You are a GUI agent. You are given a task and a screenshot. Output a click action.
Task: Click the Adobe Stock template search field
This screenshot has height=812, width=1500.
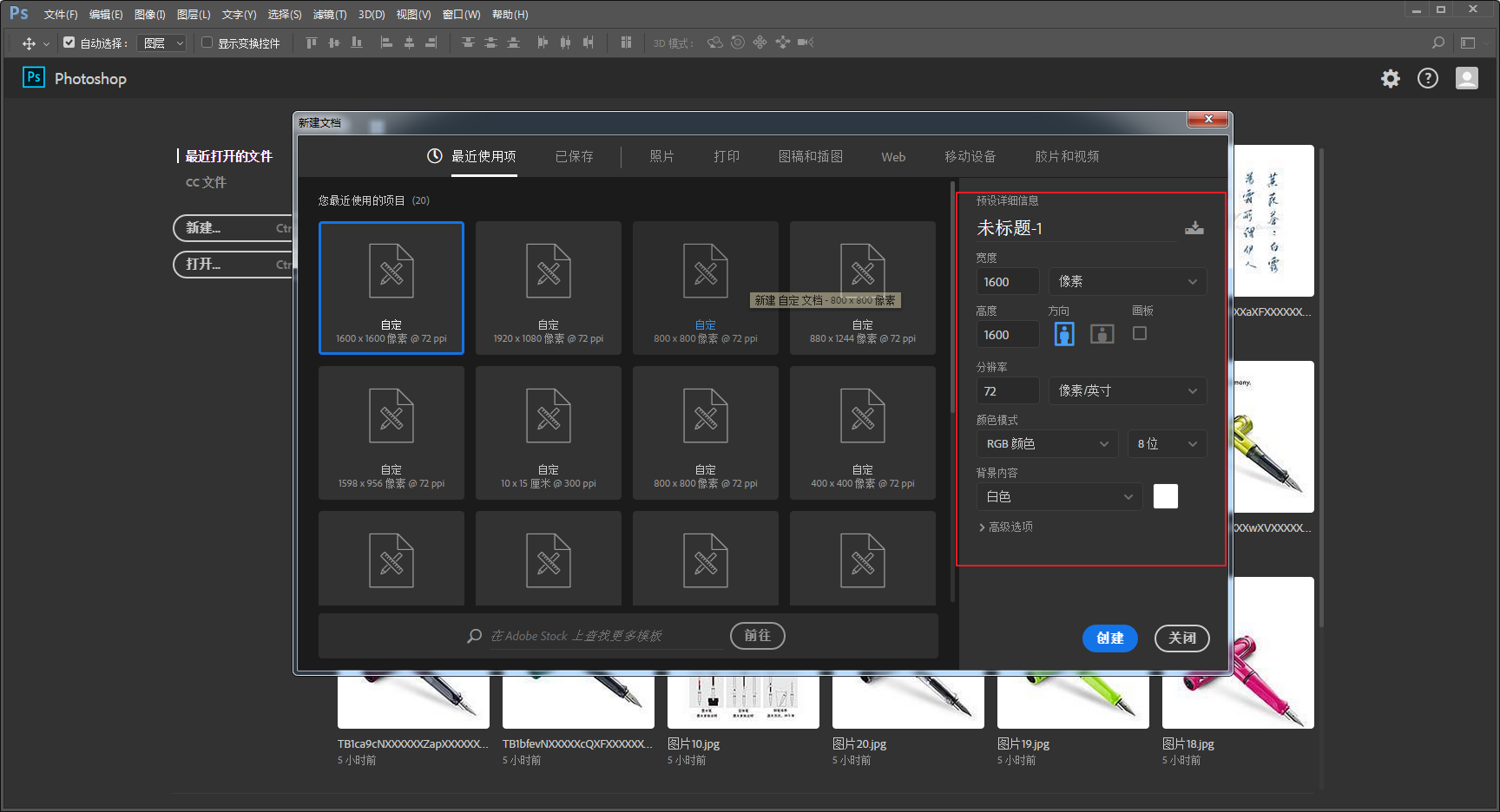tap(606, 636)
